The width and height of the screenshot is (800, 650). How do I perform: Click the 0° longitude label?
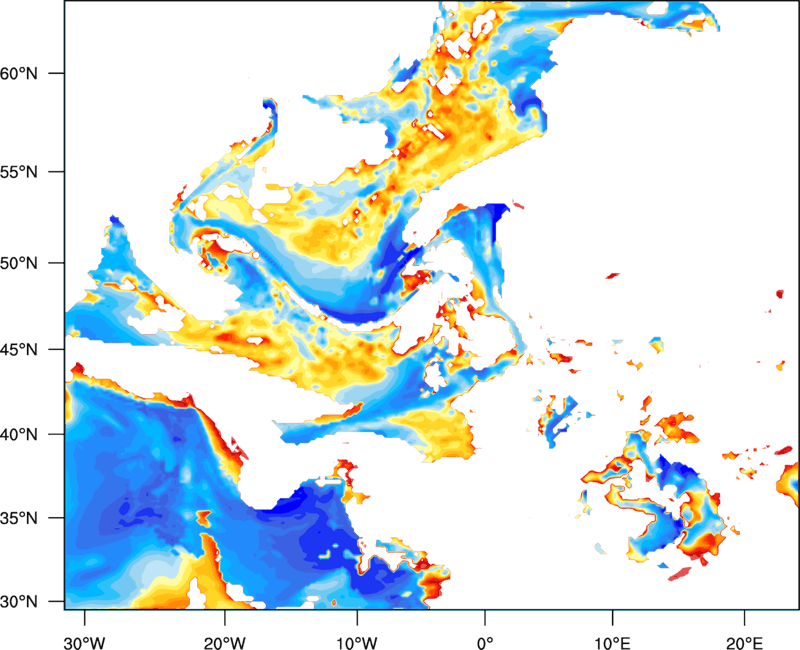coord(485,643)
